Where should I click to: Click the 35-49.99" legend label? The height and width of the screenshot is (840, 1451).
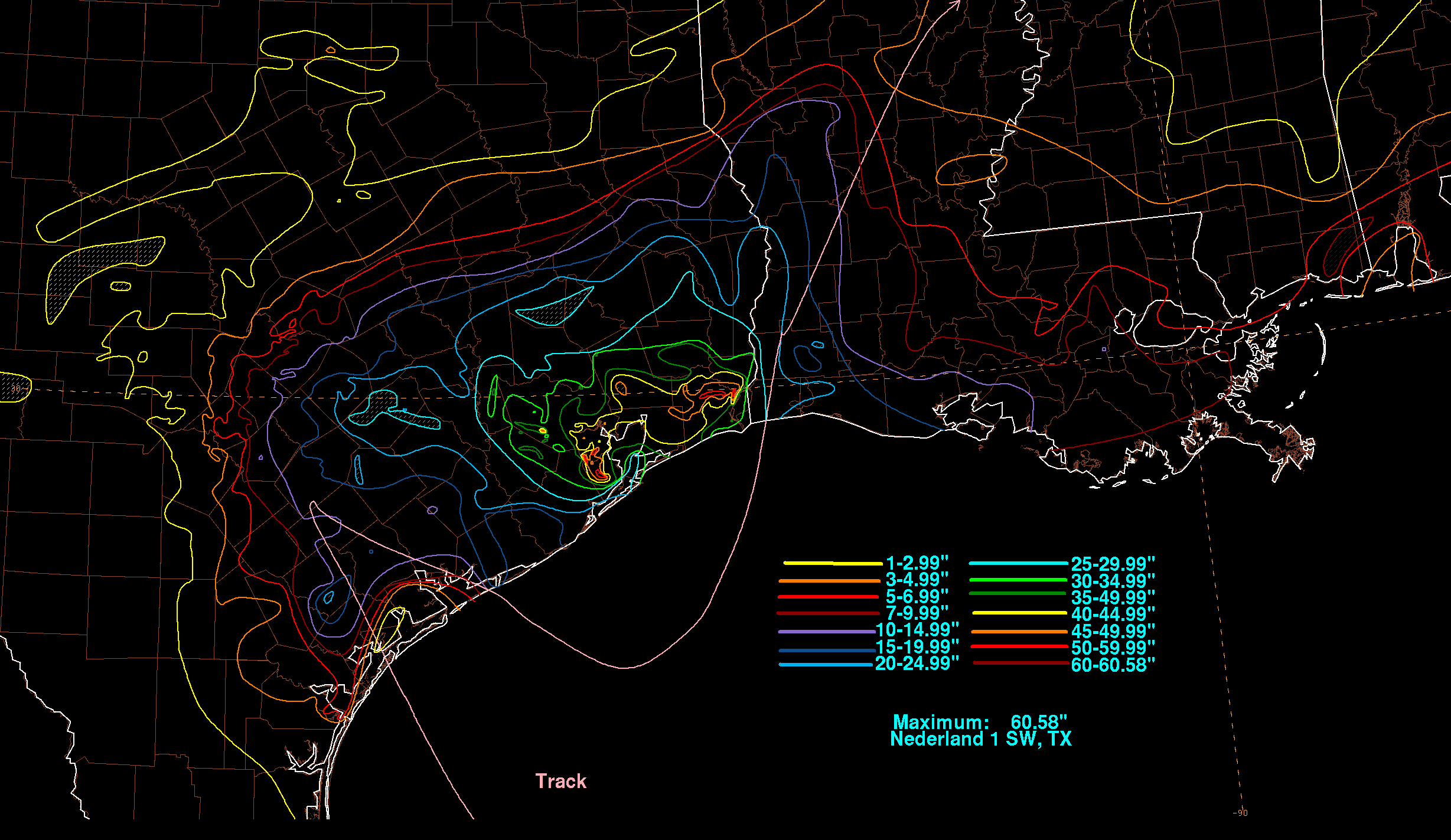[x=1113, y=597]
